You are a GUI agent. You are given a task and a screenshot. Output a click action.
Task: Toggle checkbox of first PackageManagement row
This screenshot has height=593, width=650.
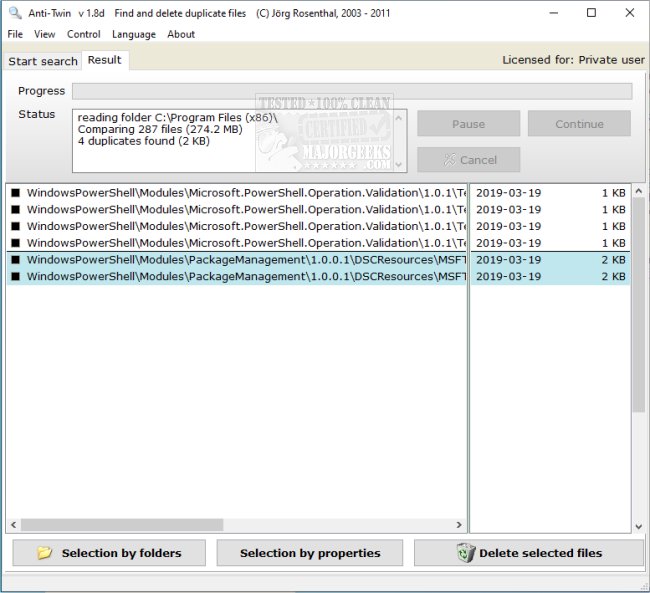pos(15,260)
